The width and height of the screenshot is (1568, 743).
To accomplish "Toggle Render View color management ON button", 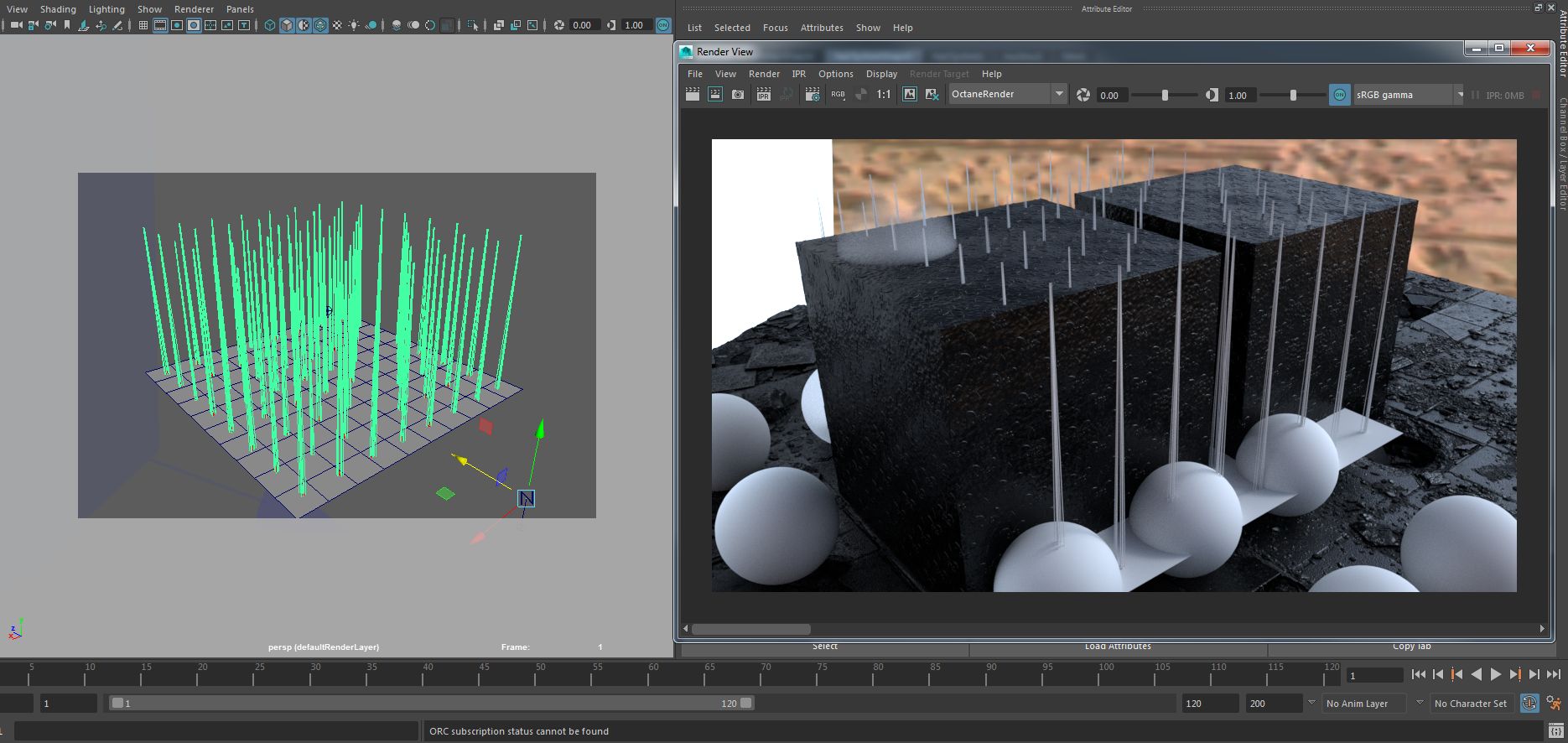I will coord(1339,95).
